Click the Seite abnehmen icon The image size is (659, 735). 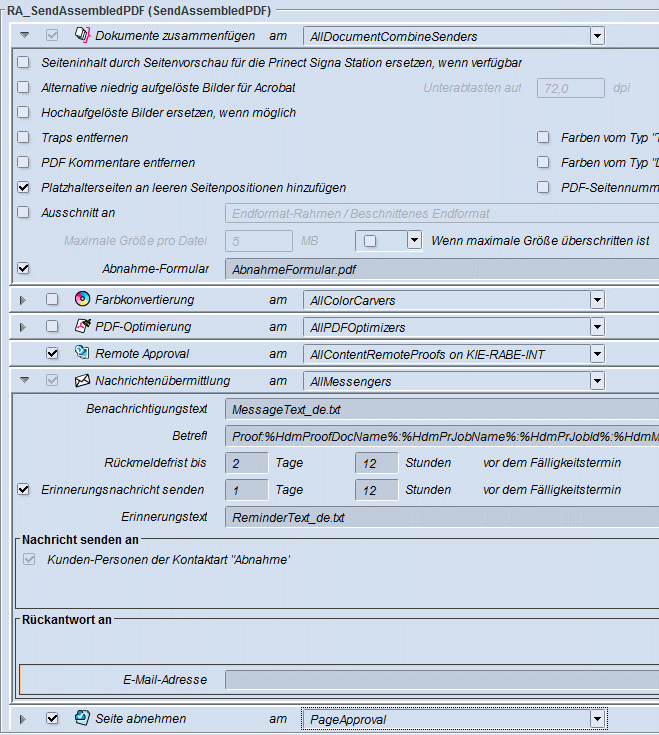(x=82, y=718)
